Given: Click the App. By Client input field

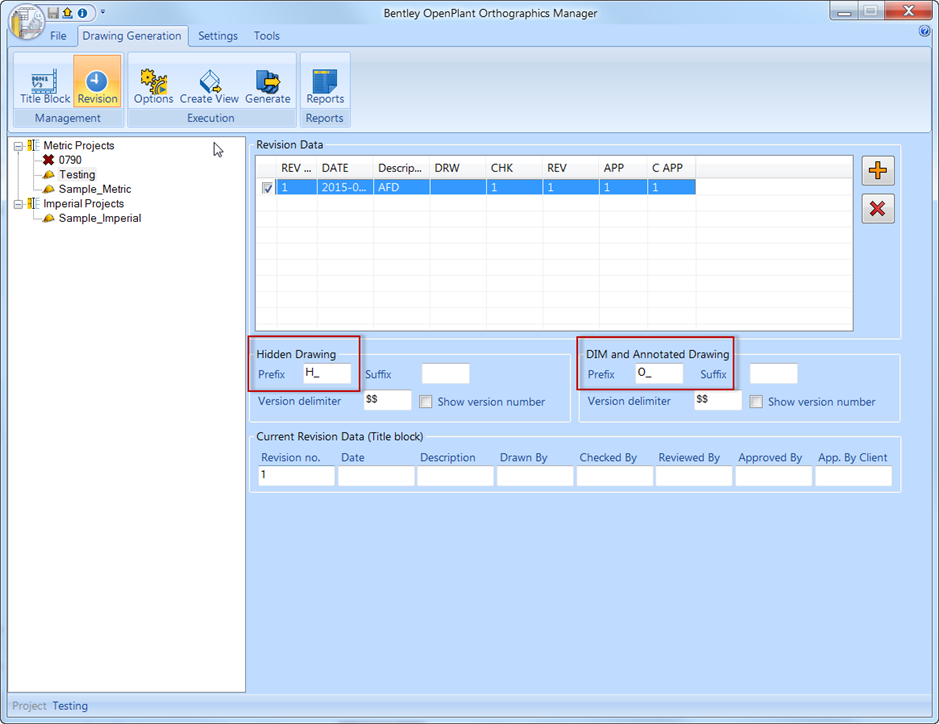Looking at the screenshot, I should (853, 476).
